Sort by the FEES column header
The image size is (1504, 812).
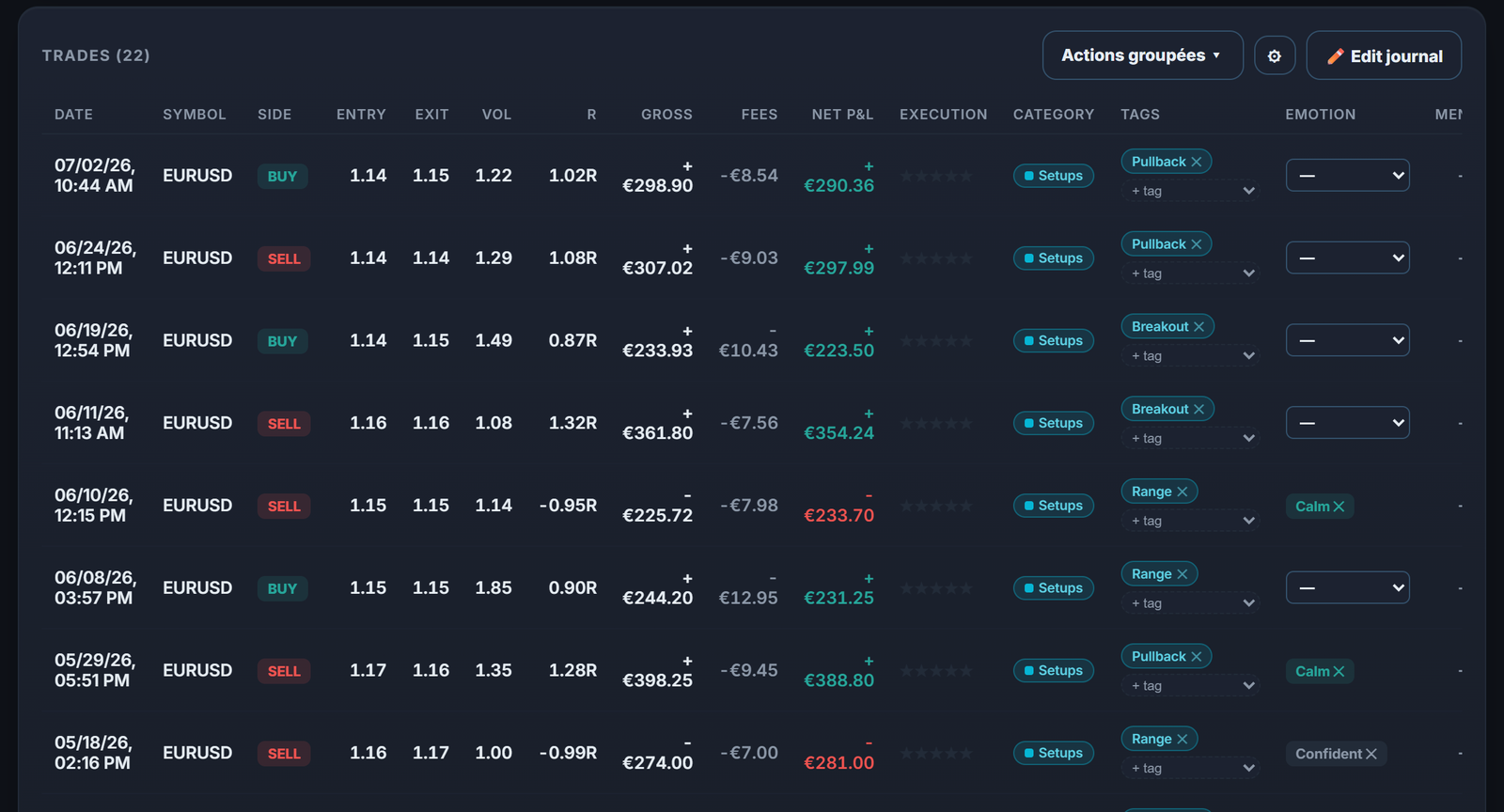[x=760, y=115]
